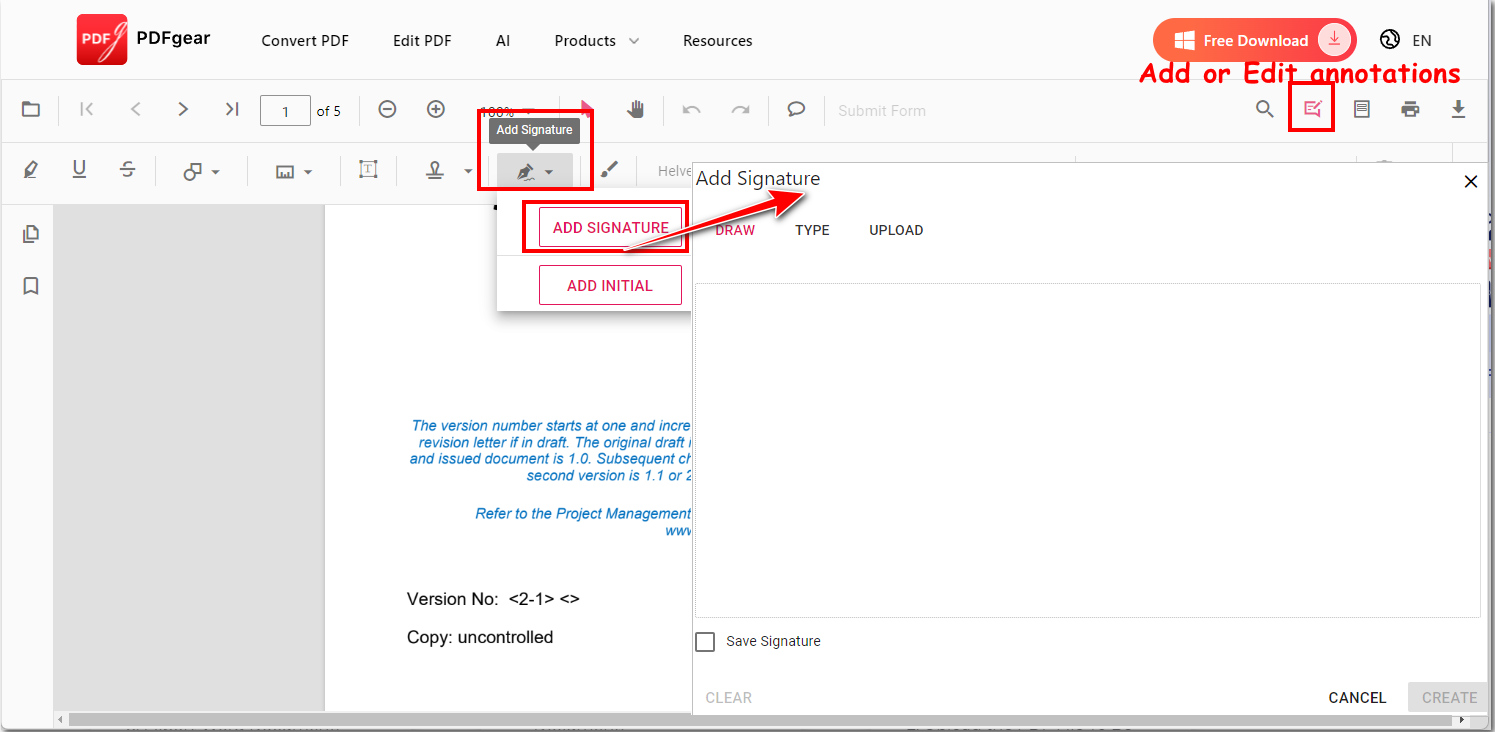Activate the Hand pan tool

(636, 110)
